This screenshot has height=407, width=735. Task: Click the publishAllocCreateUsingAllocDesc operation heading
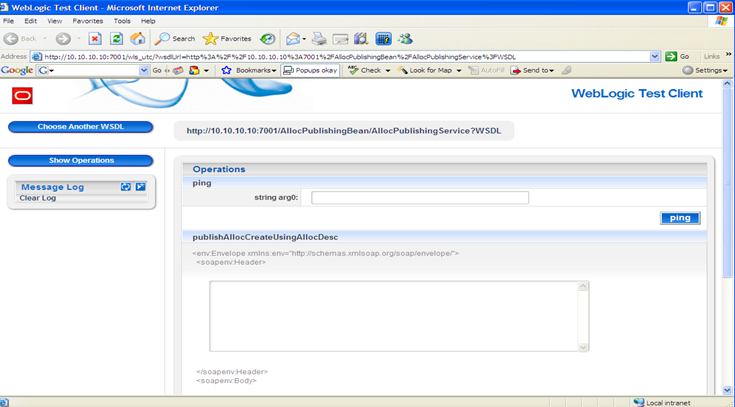tap(265, 237)
